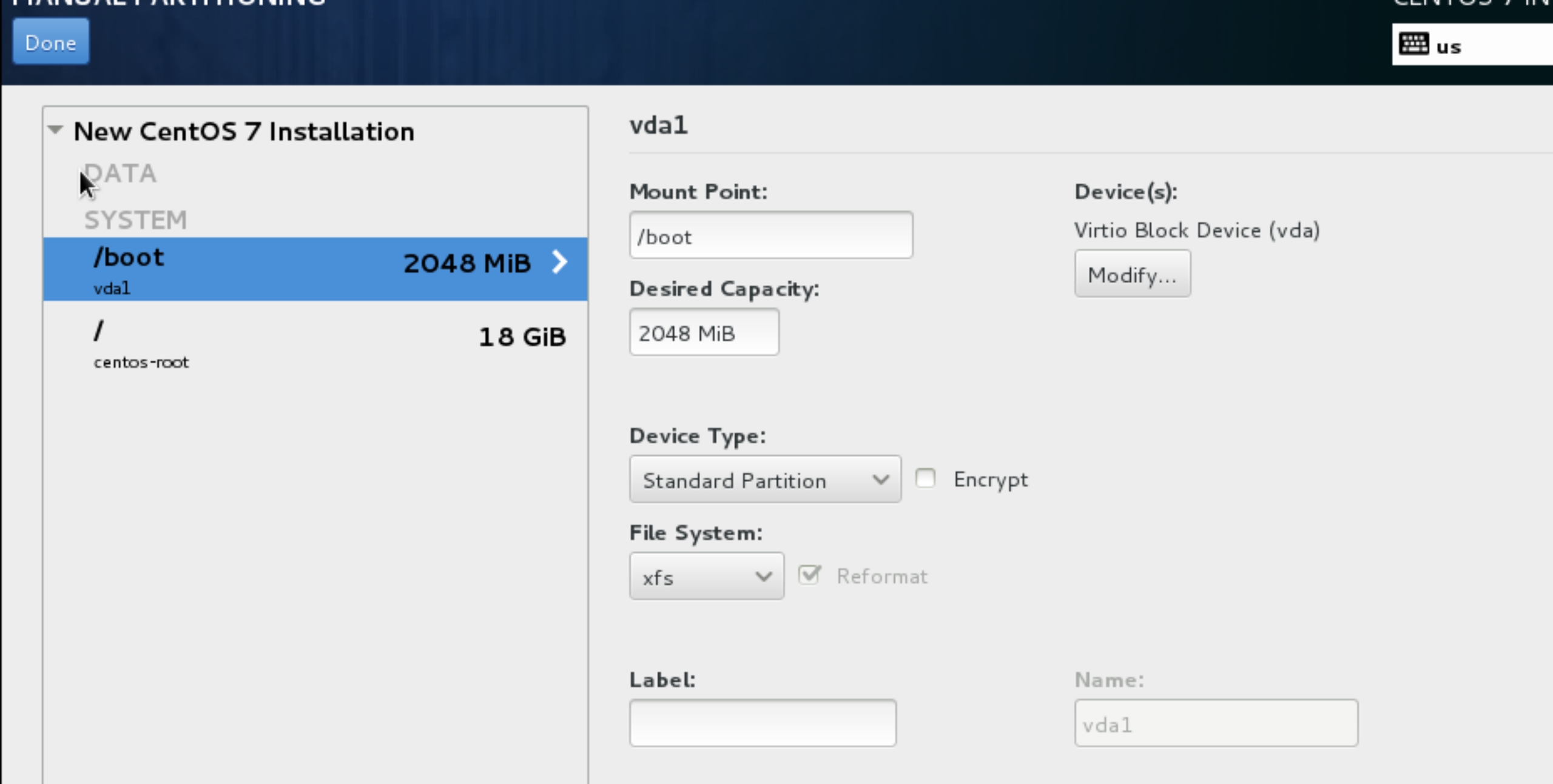Click the Name field showing vda1
Screen dimensions: 1553x784
(x=1216, y=723)
